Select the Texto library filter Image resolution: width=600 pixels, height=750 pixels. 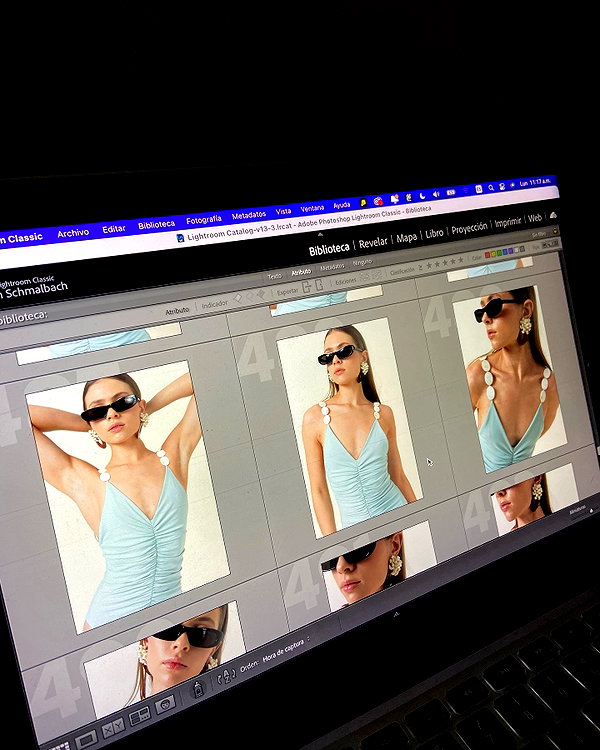pyautogui.click(x=275, y=276)
